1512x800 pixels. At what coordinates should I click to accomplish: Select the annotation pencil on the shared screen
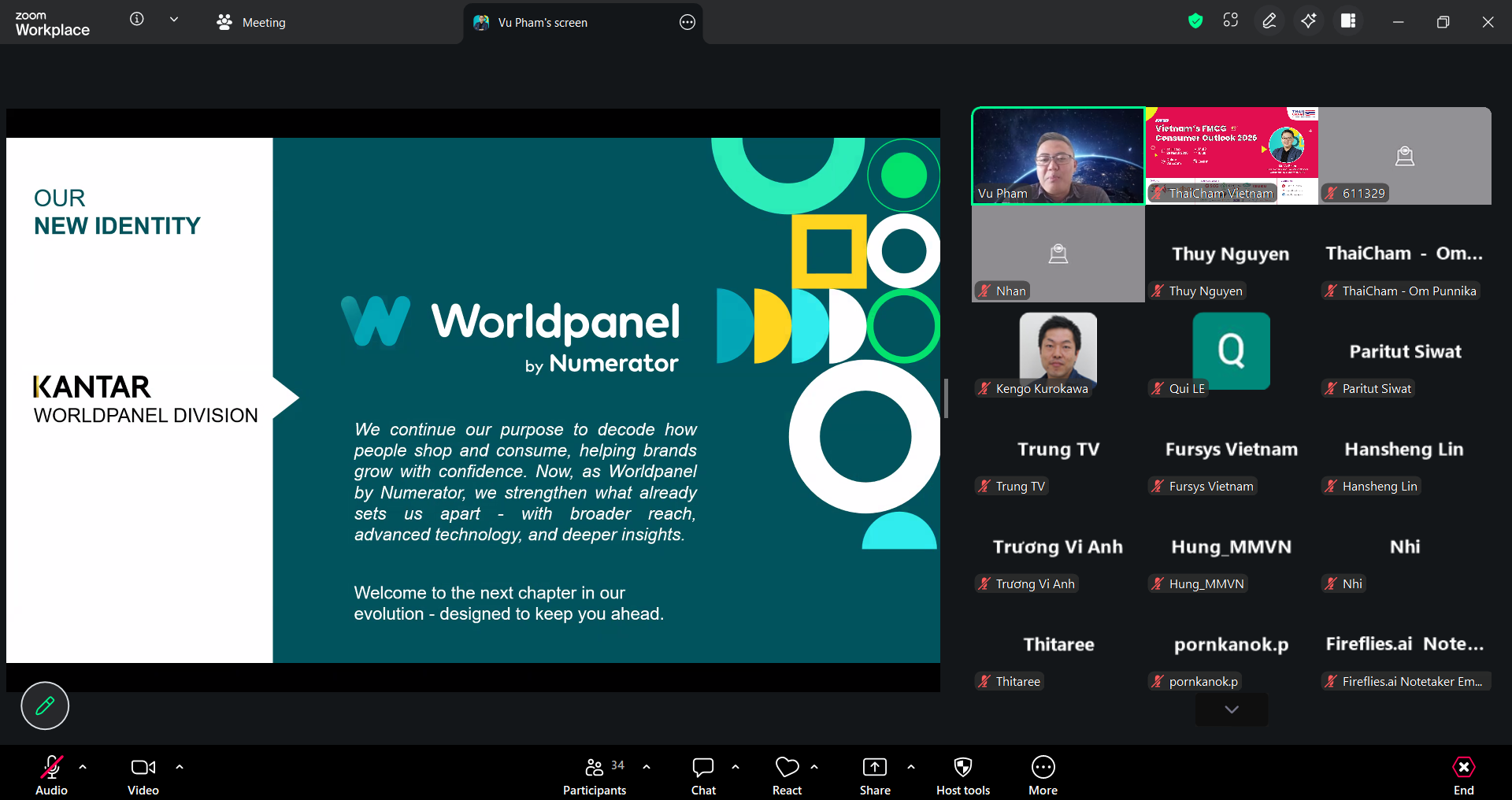pos(44,706)
